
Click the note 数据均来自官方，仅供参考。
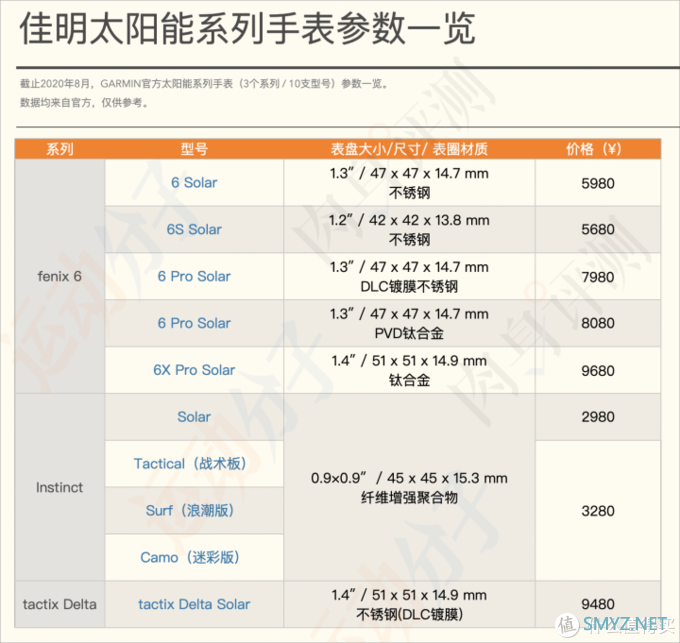[85, 103]
